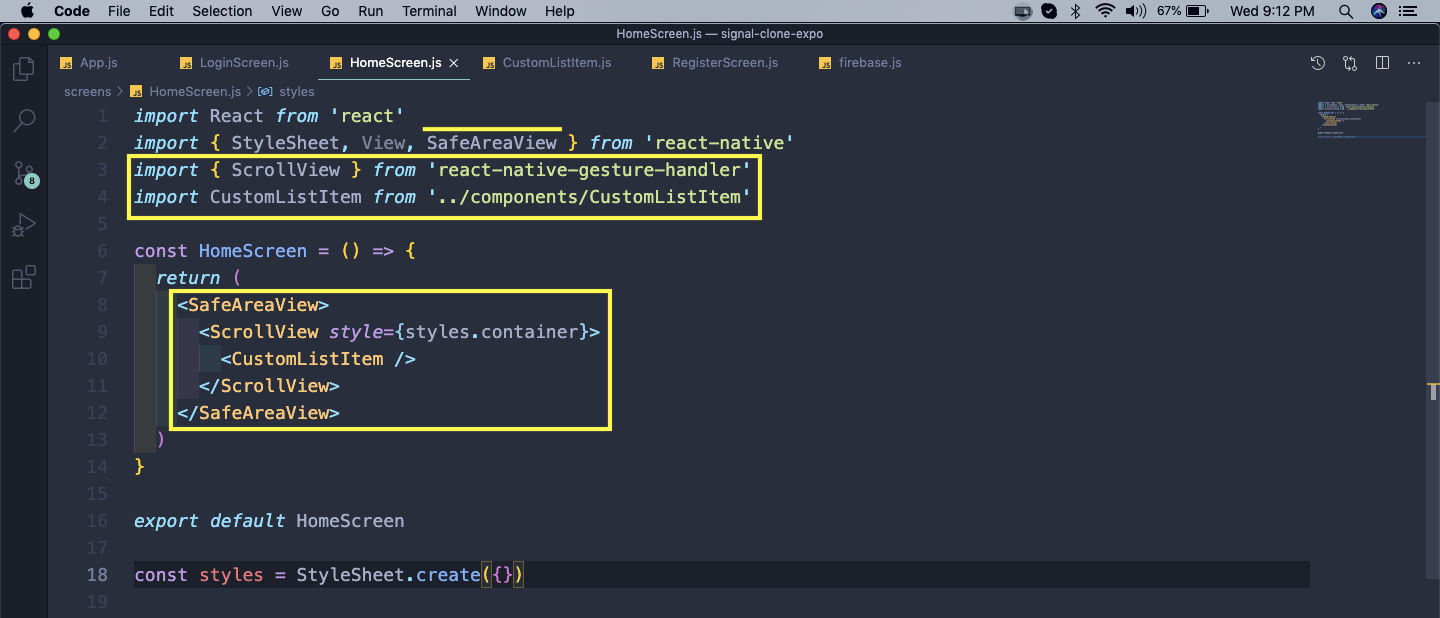Click the export default HomeScreen line

click(269, 521)
